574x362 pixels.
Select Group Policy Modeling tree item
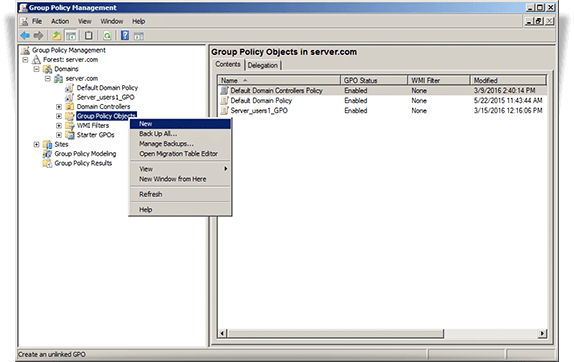(85, 154)
